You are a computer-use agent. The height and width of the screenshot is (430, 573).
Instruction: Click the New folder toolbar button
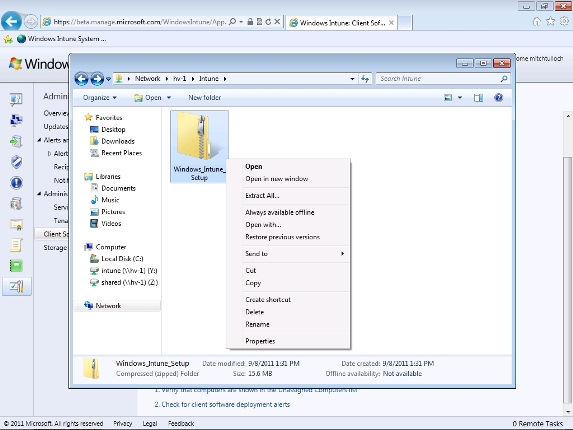click(x=204, y=98)
